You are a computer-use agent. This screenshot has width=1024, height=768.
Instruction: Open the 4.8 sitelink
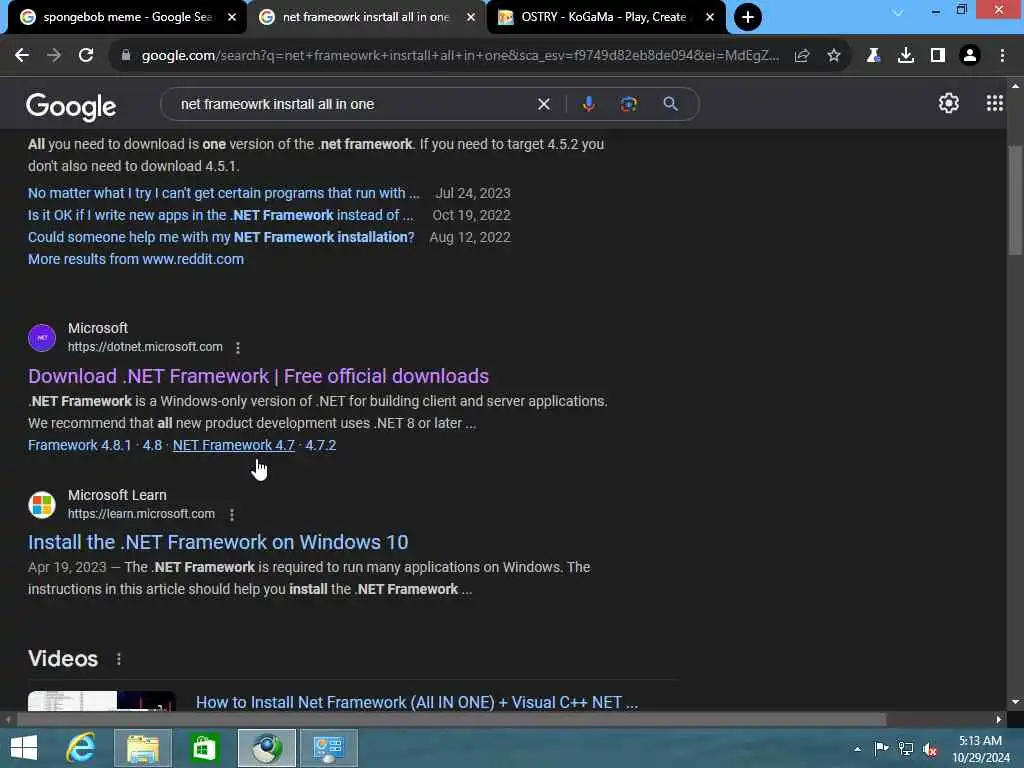(152, 445)
